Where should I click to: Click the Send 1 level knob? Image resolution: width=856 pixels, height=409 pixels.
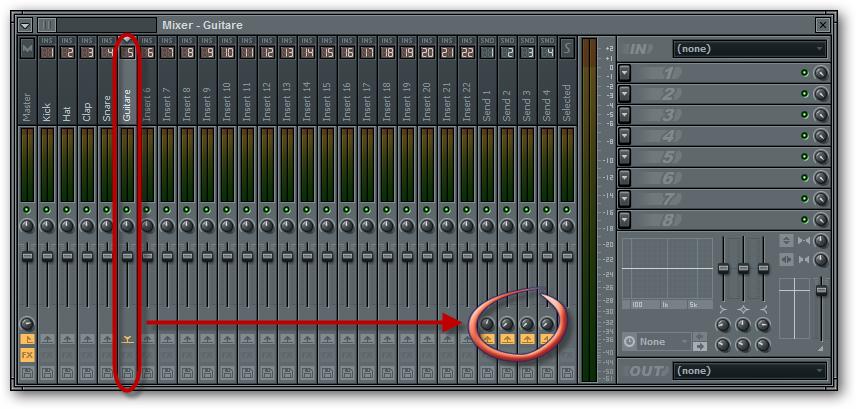(x=487, y=324)
